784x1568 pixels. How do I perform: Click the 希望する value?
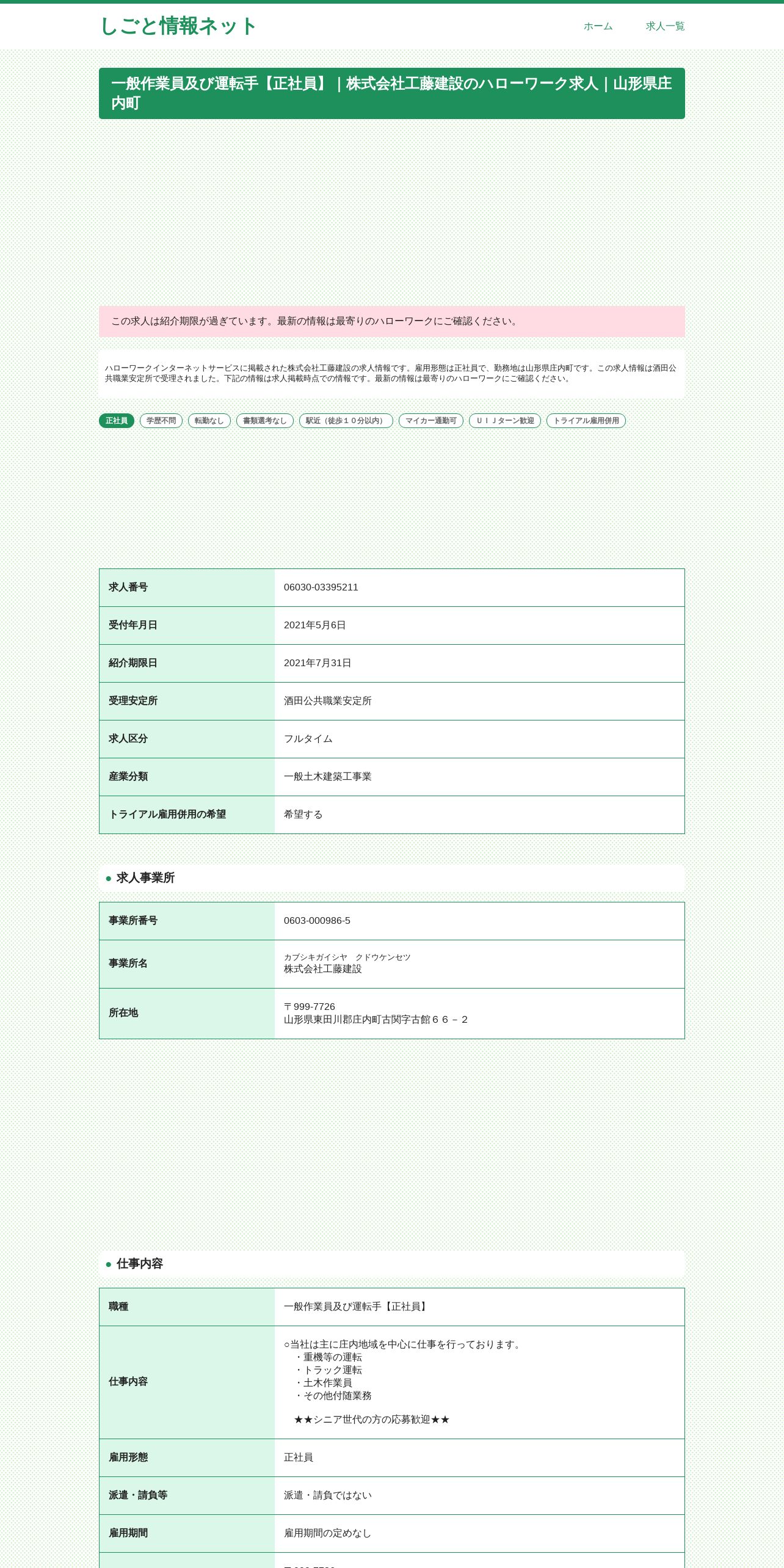303,815
